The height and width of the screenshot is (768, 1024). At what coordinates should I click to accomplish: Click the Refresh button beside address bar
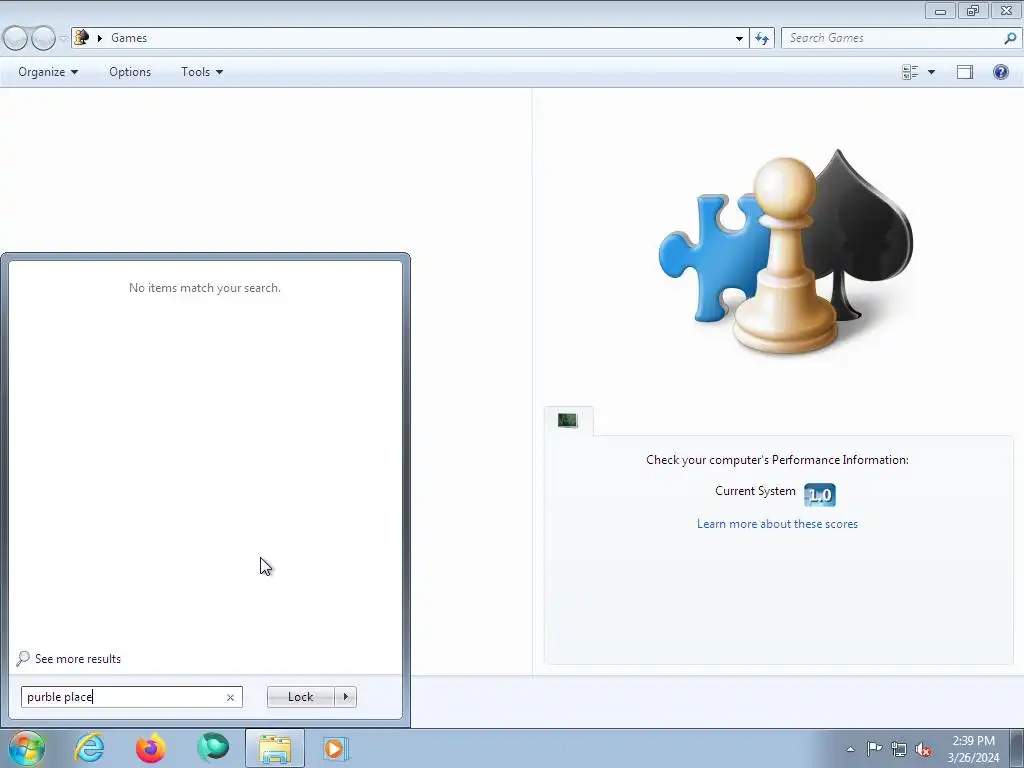coord(762,38)
